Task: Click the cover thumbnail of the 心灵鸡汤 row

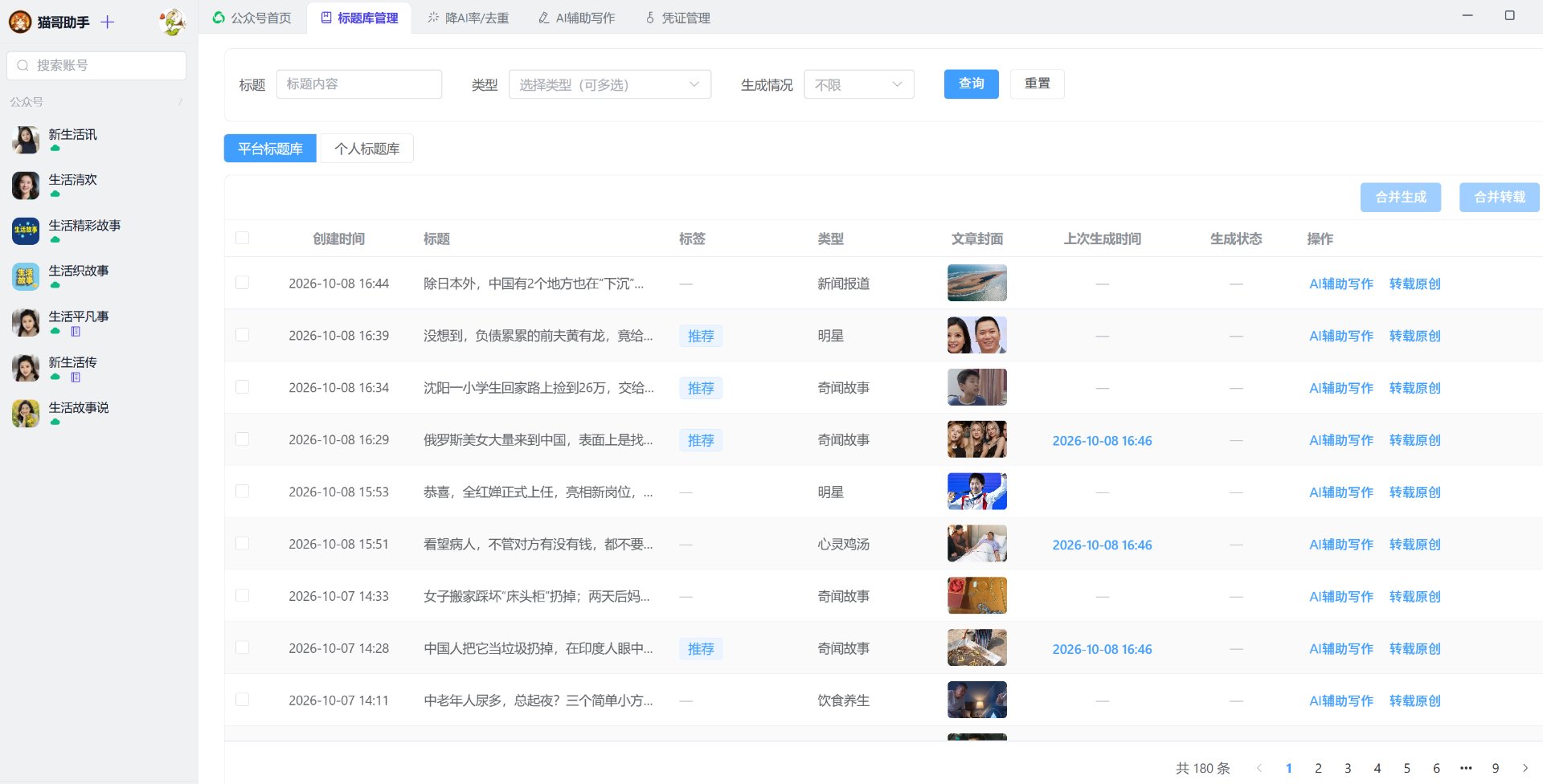Action: (977, 544)
